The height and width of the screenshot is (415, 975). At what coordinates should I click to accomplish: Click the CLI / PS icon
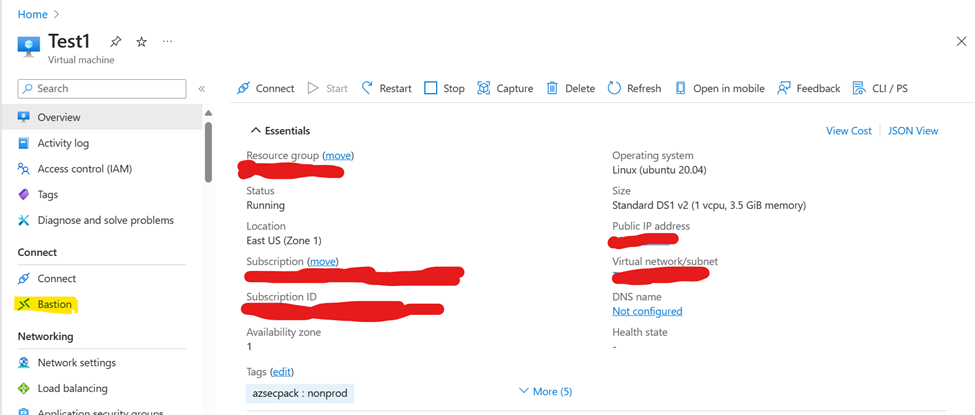point(859,88)
